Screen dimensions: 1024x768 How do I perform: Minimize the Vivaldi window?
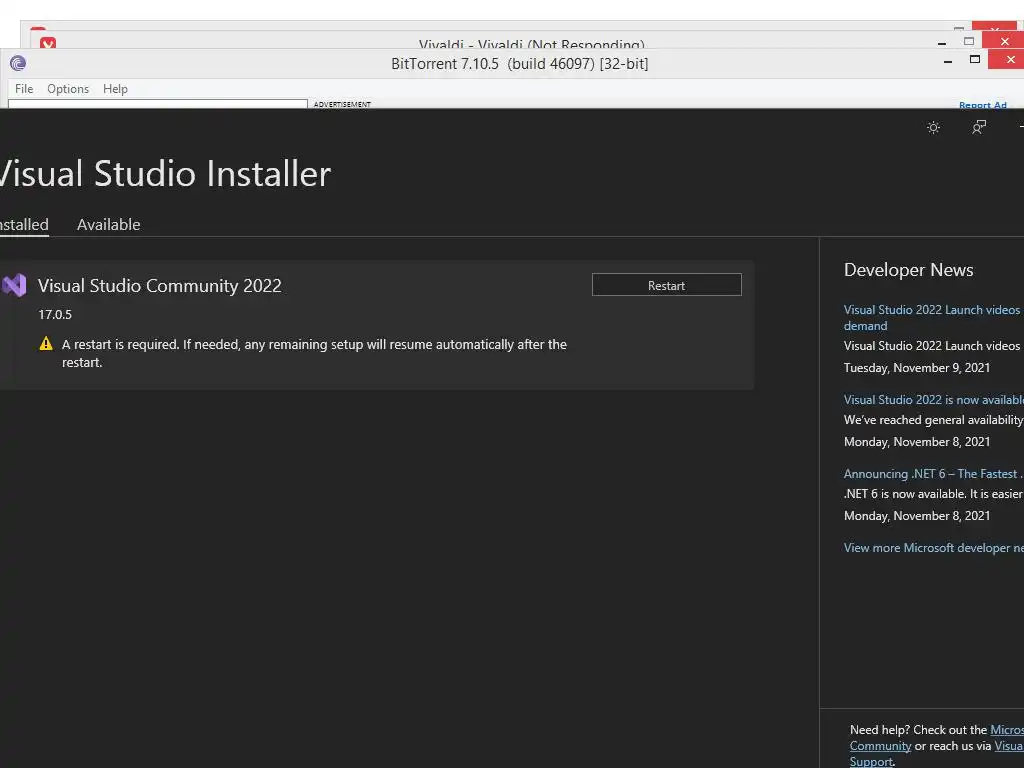tap(942, 43)
